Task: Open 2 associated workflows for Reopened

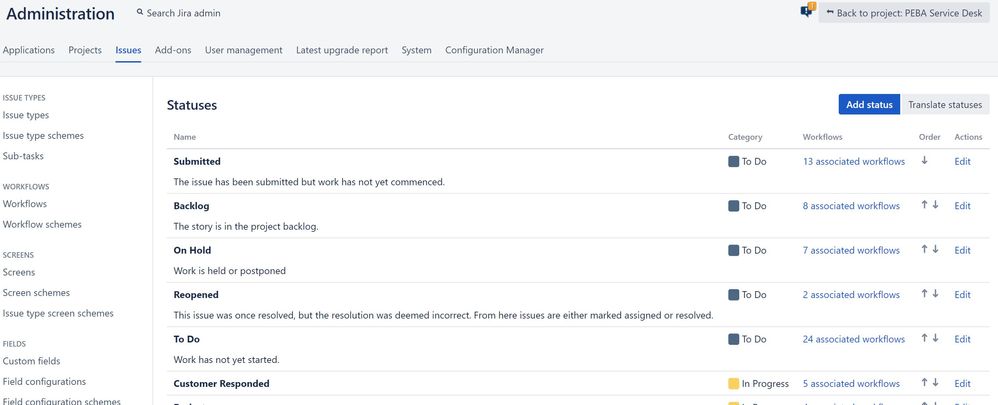Action: pyautogui.click(x=851, y=295)
